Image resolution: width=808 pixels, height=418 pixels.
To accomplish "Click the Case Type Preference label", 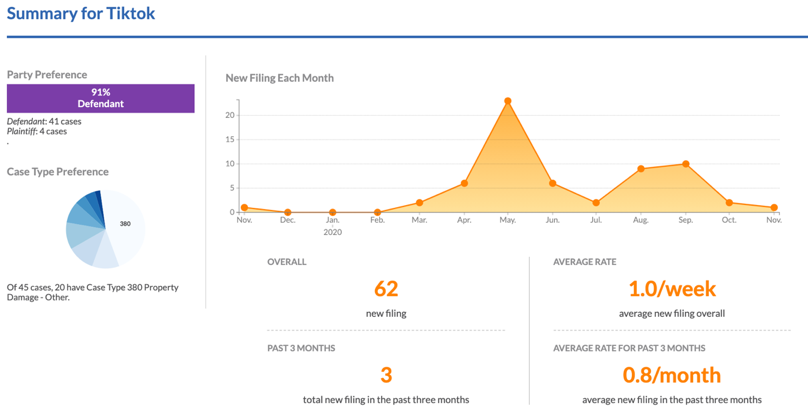I will [58, 172].
